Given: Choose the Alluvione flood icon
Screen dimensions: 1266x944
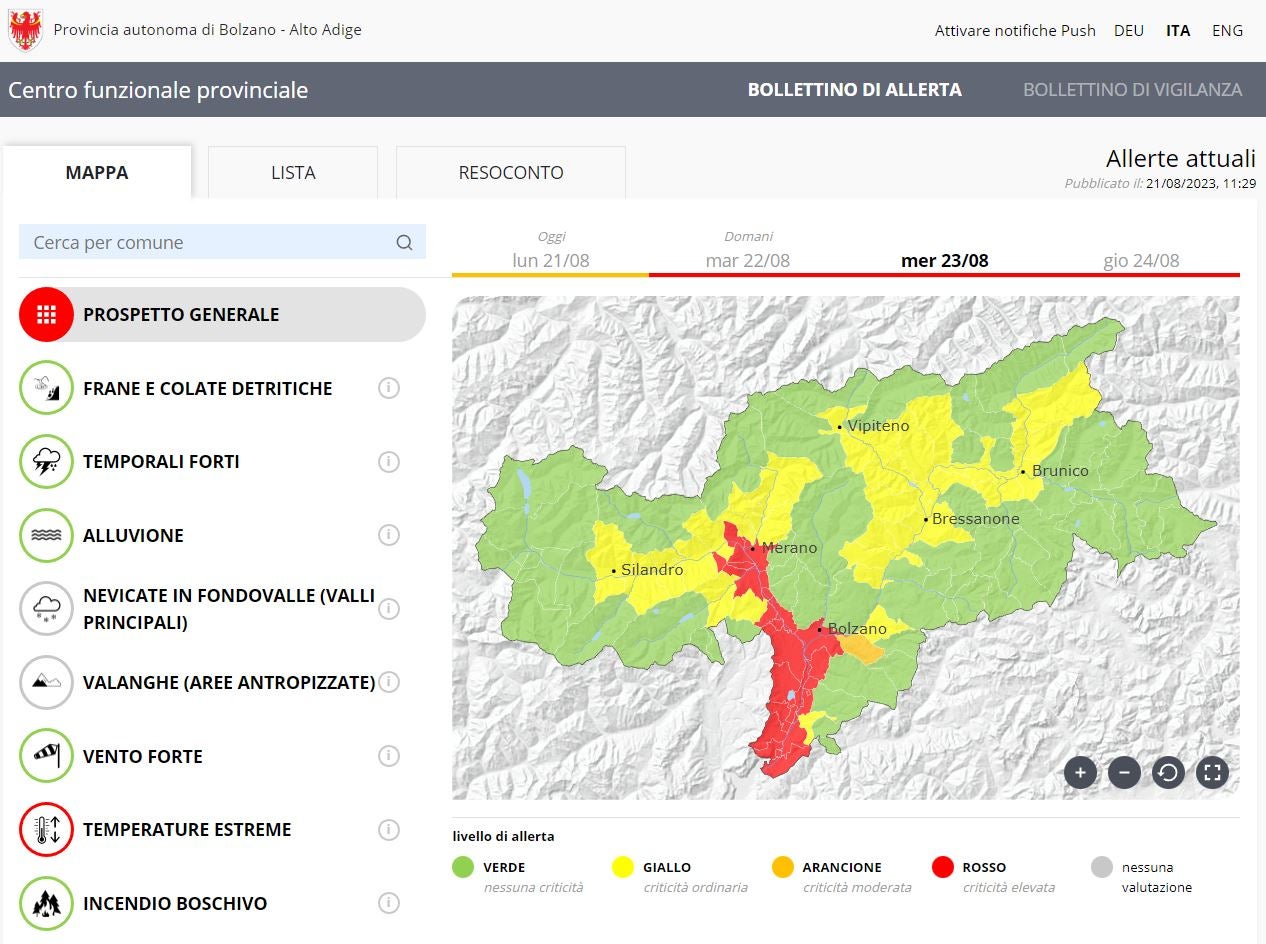Looking at the screenshot, I should tap(46, 535).
